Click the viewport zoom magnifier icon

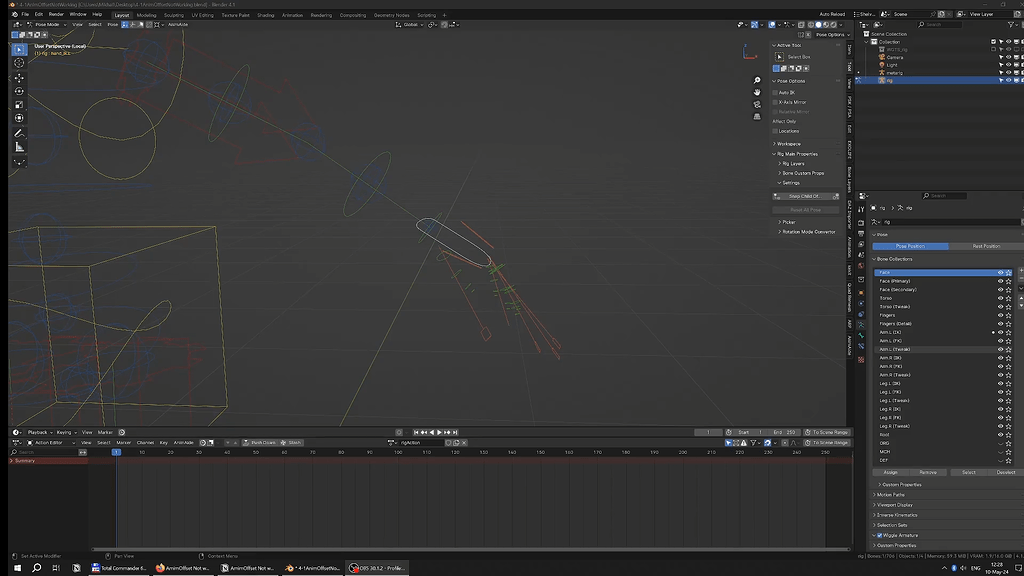757,80
